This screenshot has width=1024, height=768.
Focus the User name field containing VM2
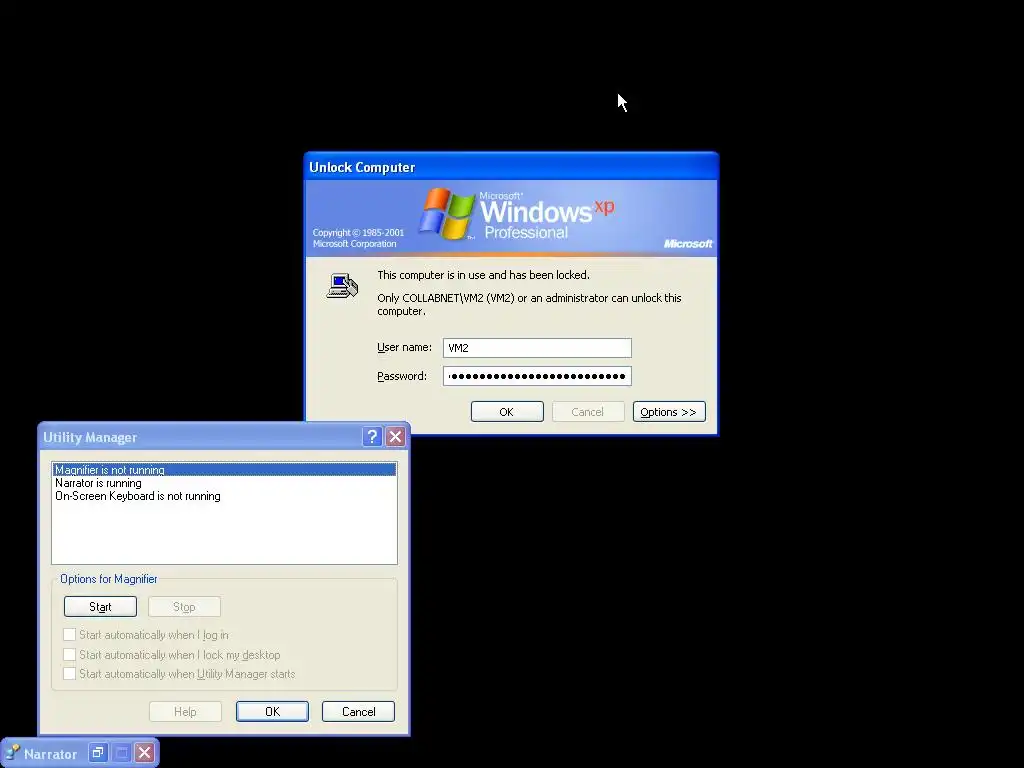[x=537, y=347]
